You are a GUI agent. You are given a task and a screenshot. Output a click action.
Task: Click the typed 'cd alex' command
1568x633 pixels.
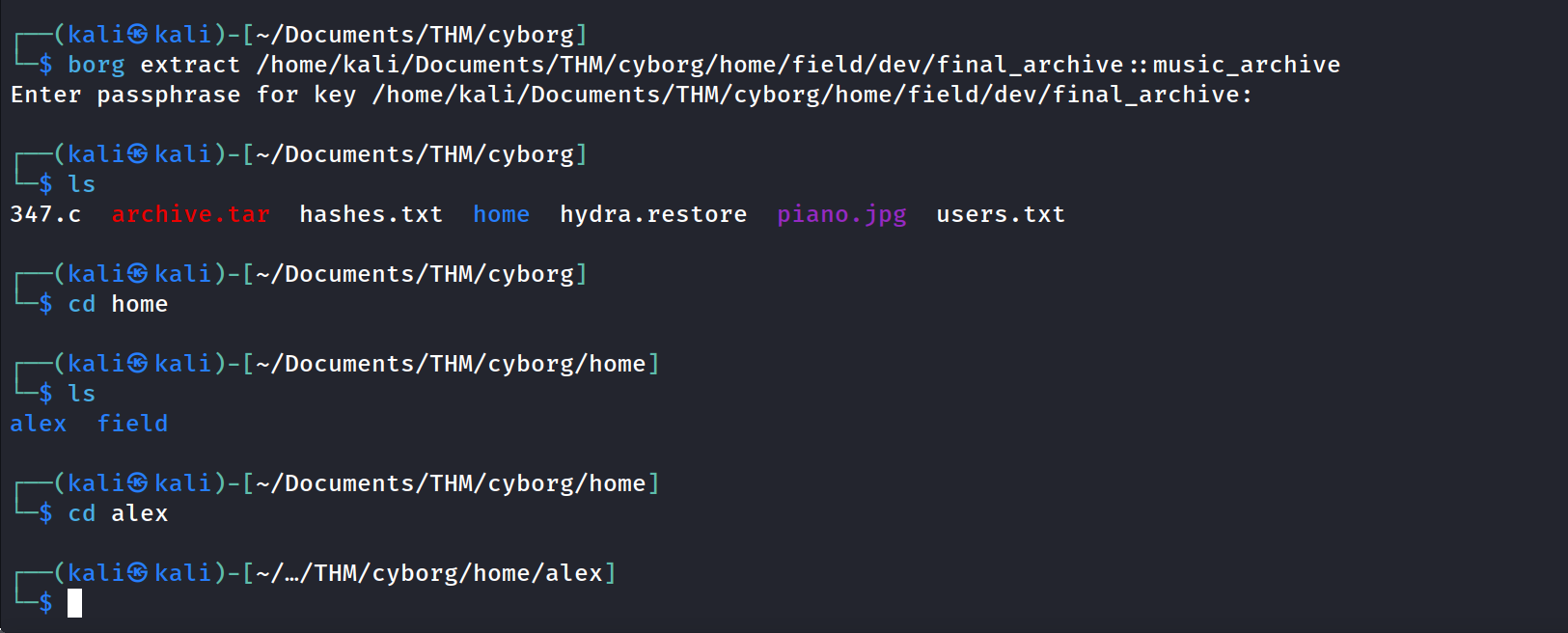coord(118,513)
